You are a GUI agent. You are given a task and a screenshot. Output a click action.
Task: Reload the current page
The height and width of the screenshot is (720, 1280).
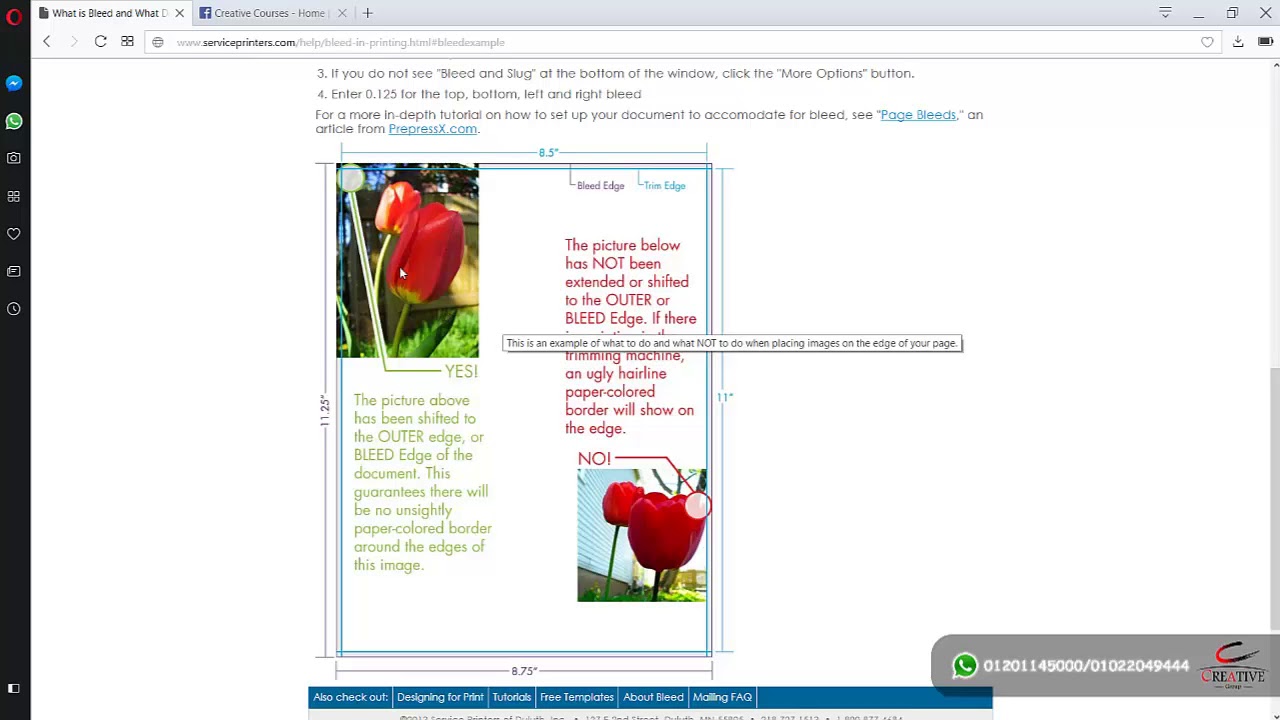(x=100, y=42)
